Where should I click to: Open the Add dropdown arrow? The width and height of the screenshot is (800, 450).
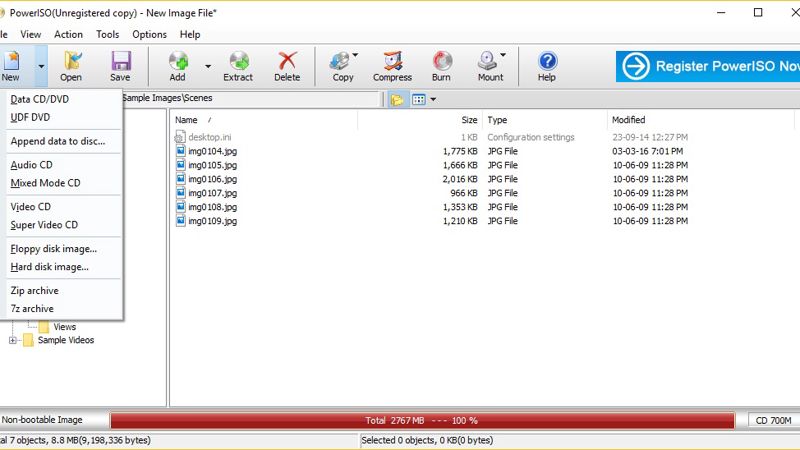208,66
